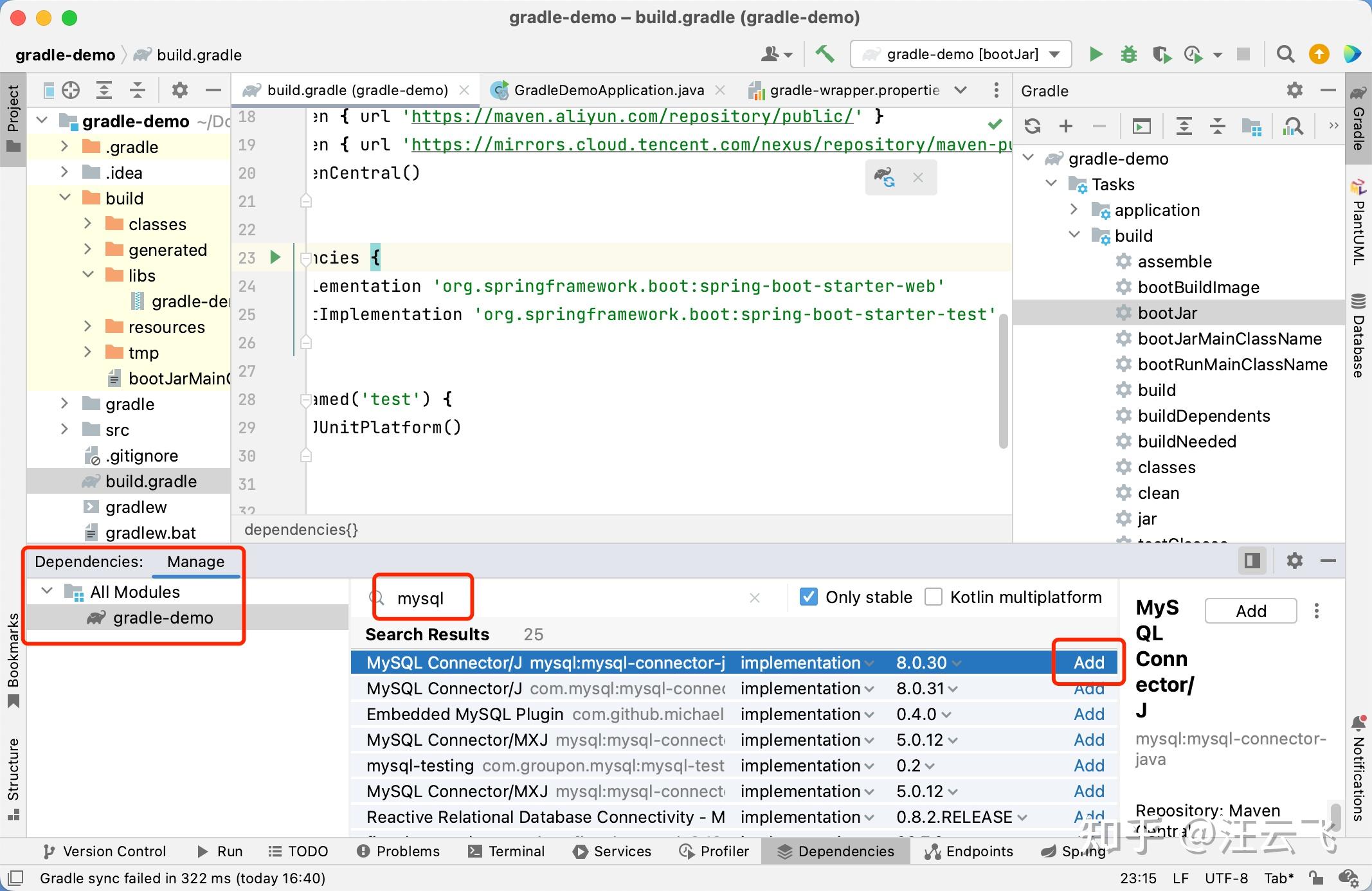Click the mysql dependency search field

(x=566, y=598)
